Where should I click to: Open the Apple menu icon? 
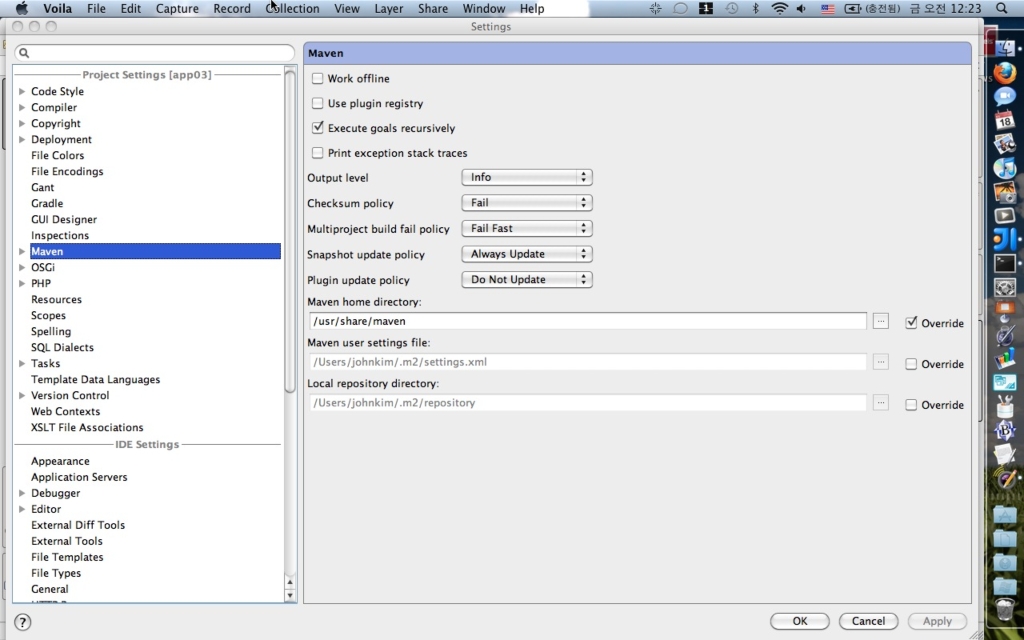point(22,8)
